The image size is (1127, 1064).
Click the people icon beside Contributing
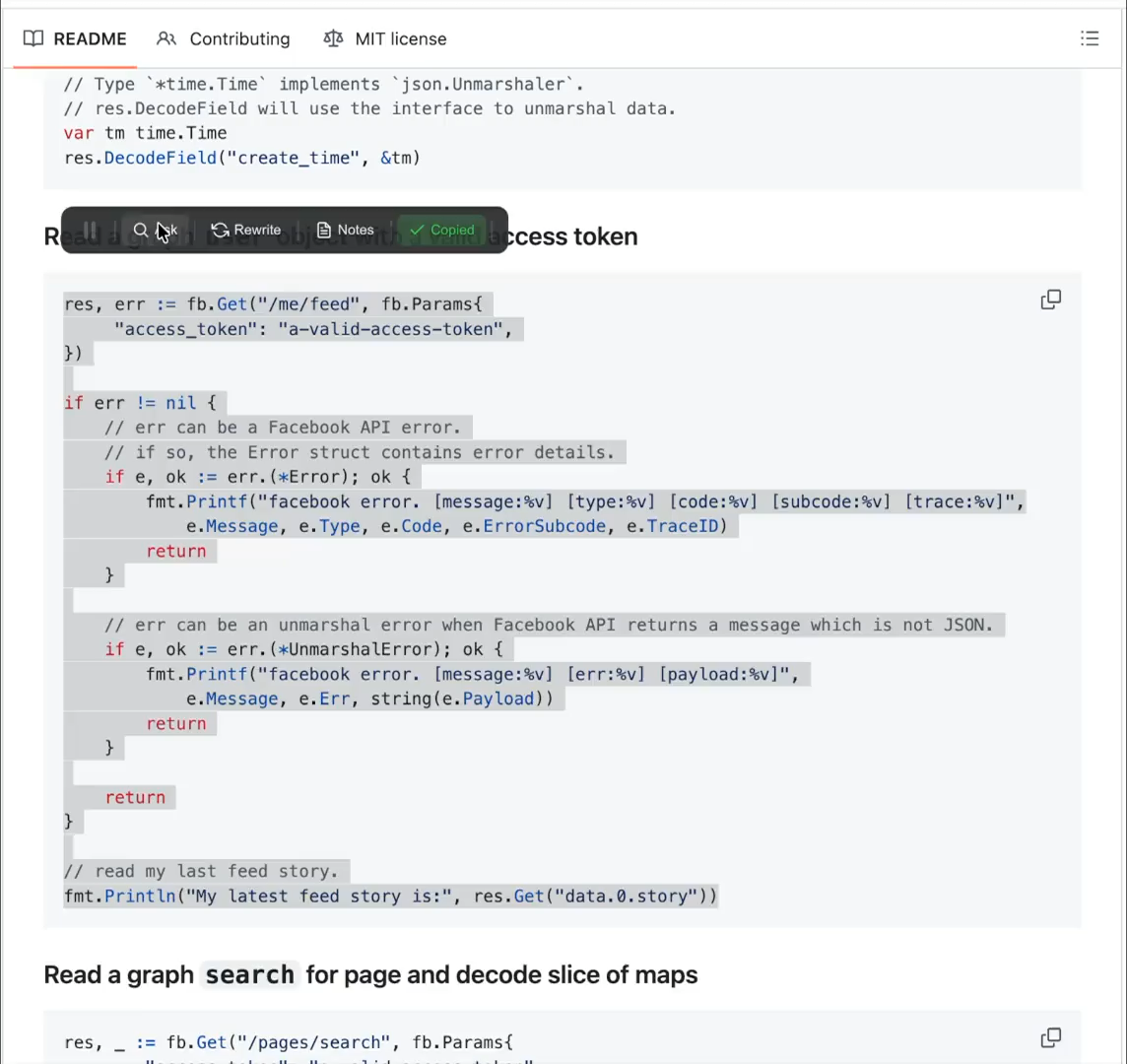point(166,39)
